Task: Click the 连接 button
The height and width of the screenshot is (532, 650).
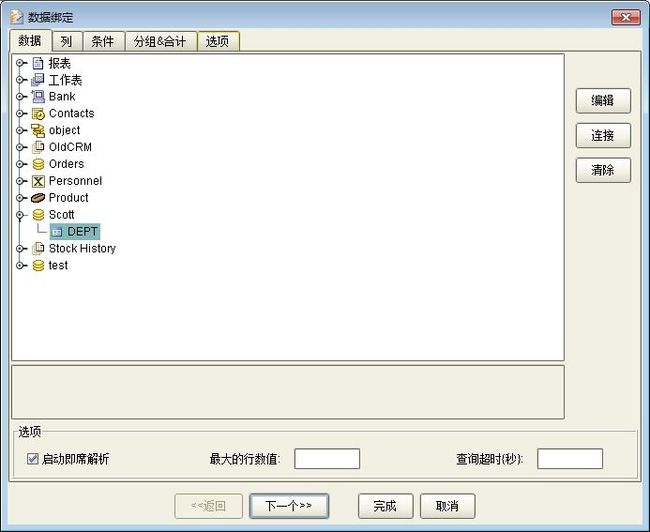Action: (x=603, y=136)
